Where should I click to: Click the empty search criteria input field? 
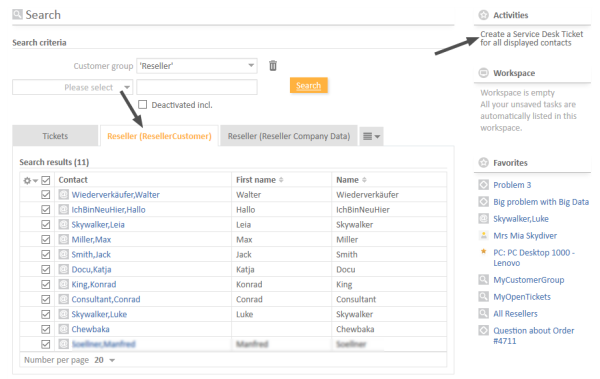pos(197,87)
